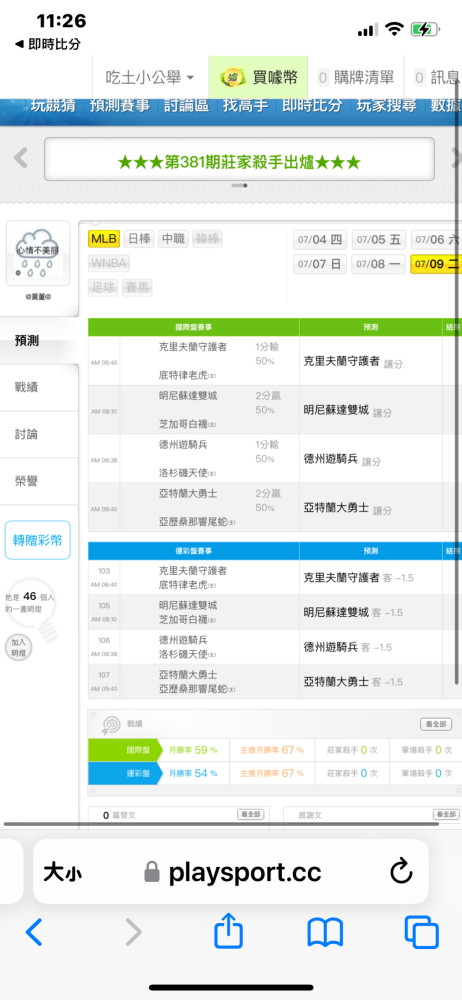Tap the Safari forward arrow
Viewport: 462px width, 1000px height.
[x=133, y=932]
